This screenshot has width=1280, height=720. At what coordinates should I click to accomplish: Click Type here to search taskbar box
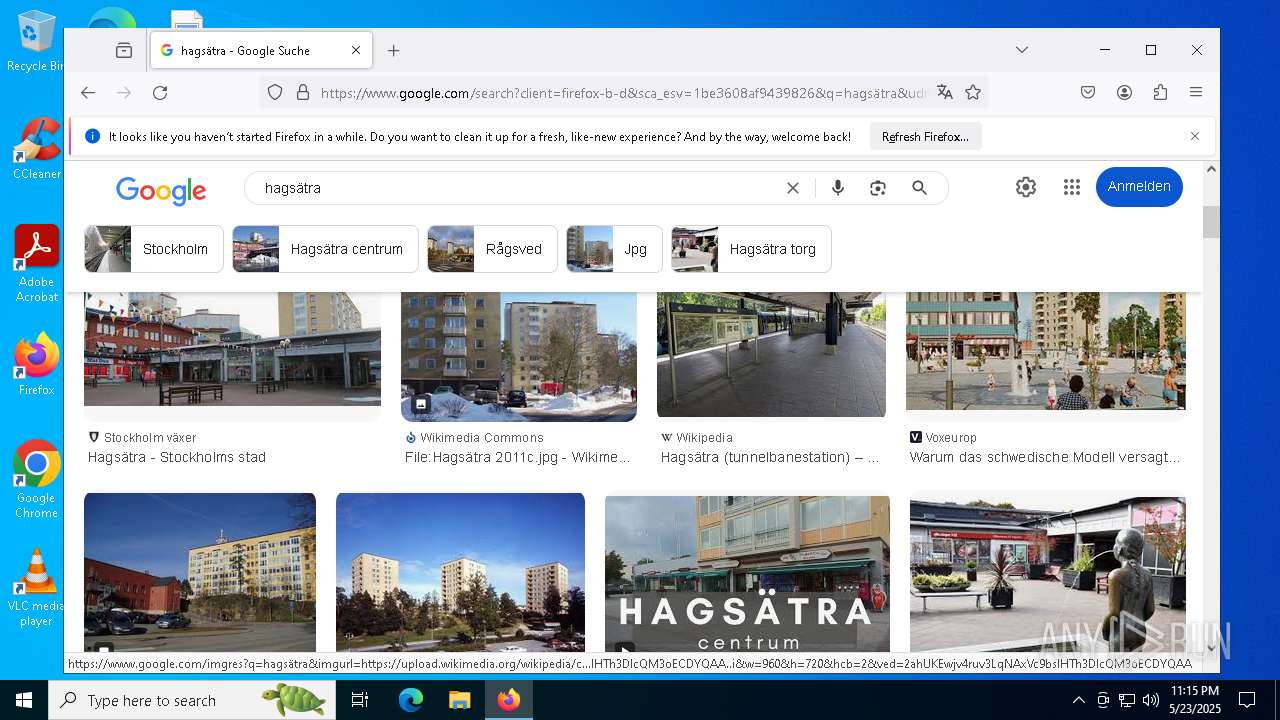(x=192, y=700)
